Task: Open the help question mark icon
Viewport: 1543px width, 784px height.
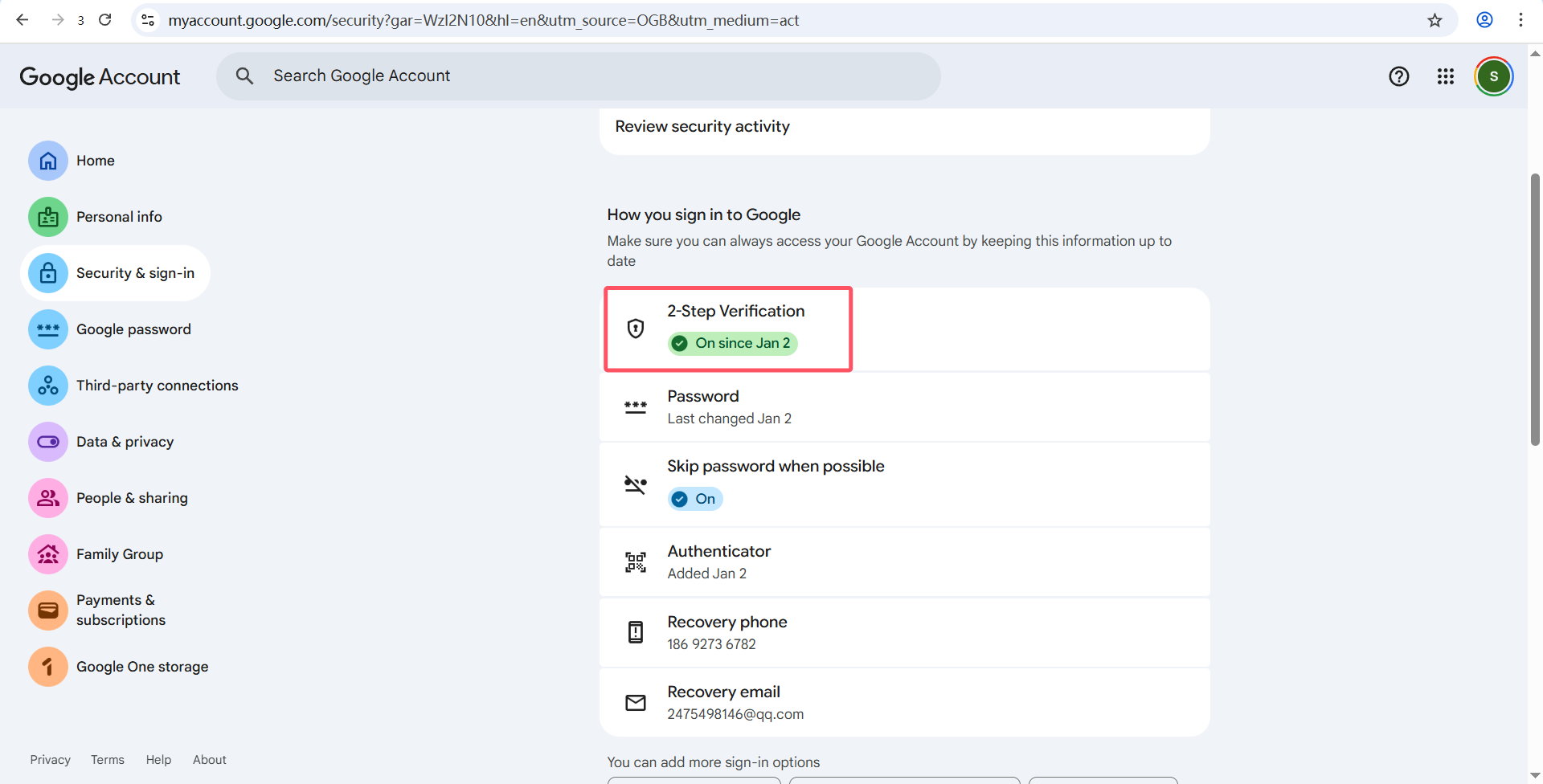Action: click(1398, 76)
